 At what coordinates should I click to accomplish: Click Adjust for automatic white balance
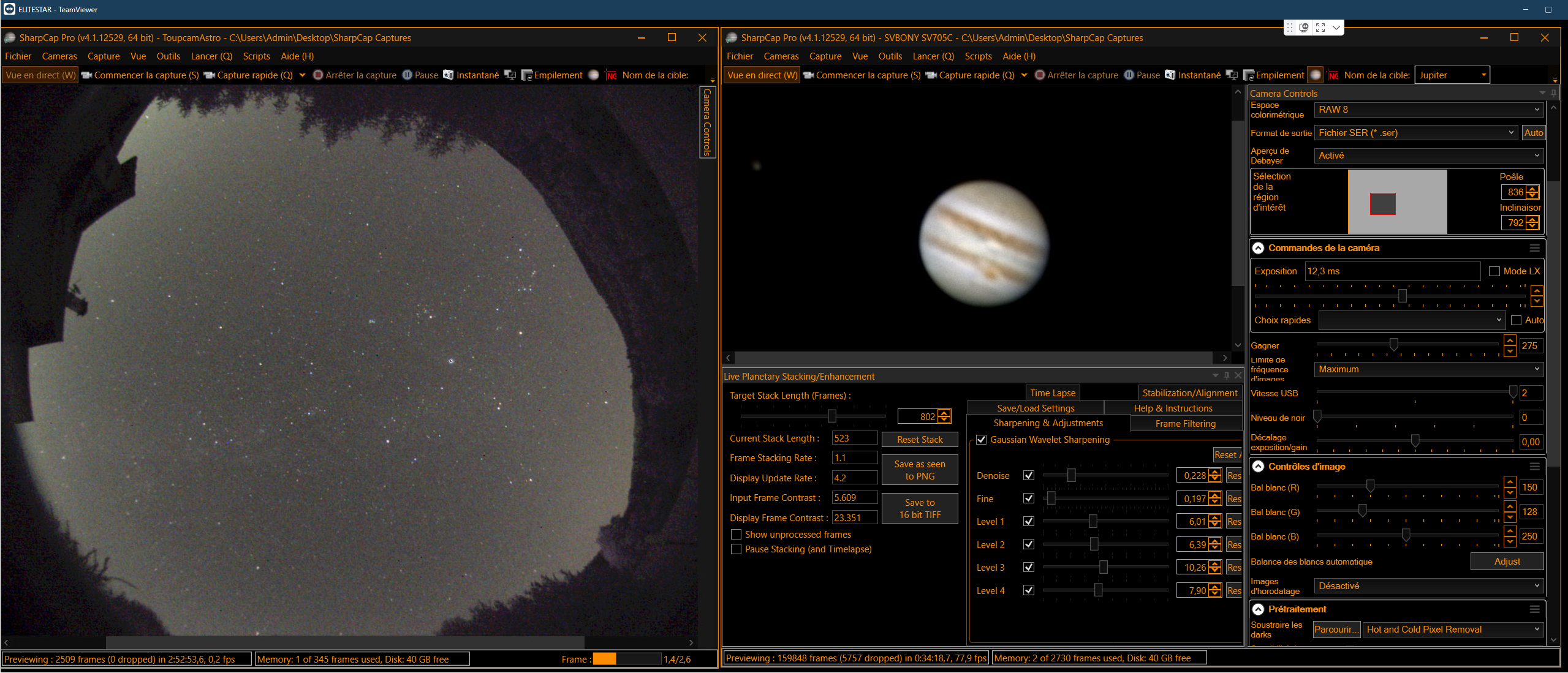(x=1507, y=562)
